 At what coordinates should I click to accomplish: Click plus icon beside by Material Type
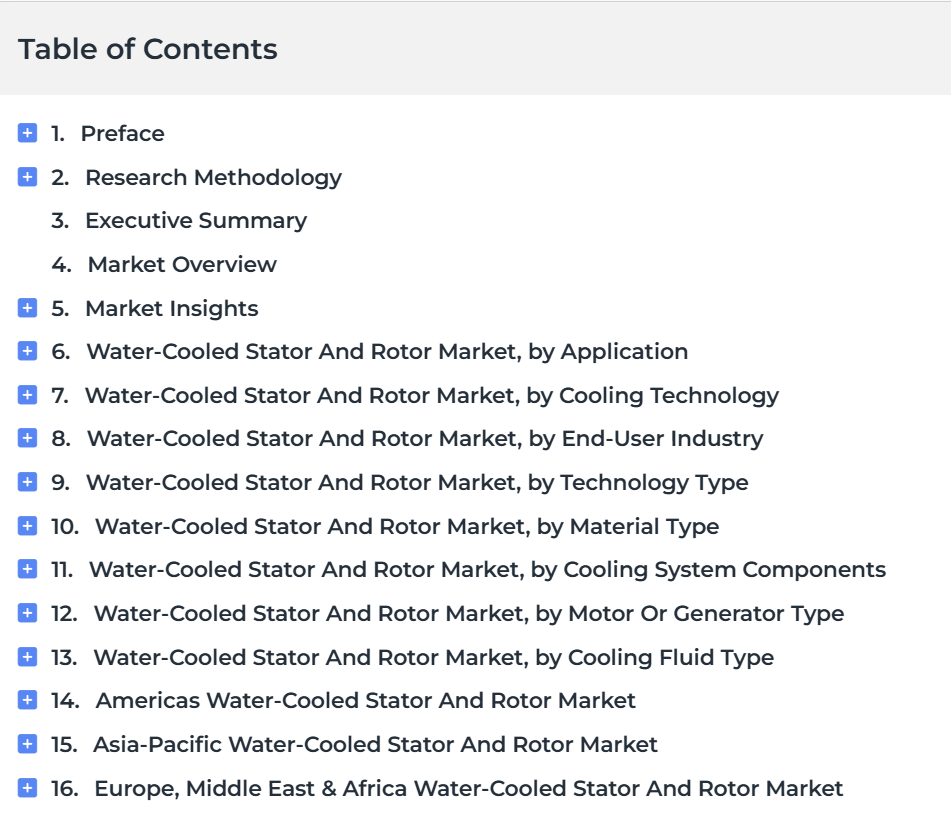point(27,526)
